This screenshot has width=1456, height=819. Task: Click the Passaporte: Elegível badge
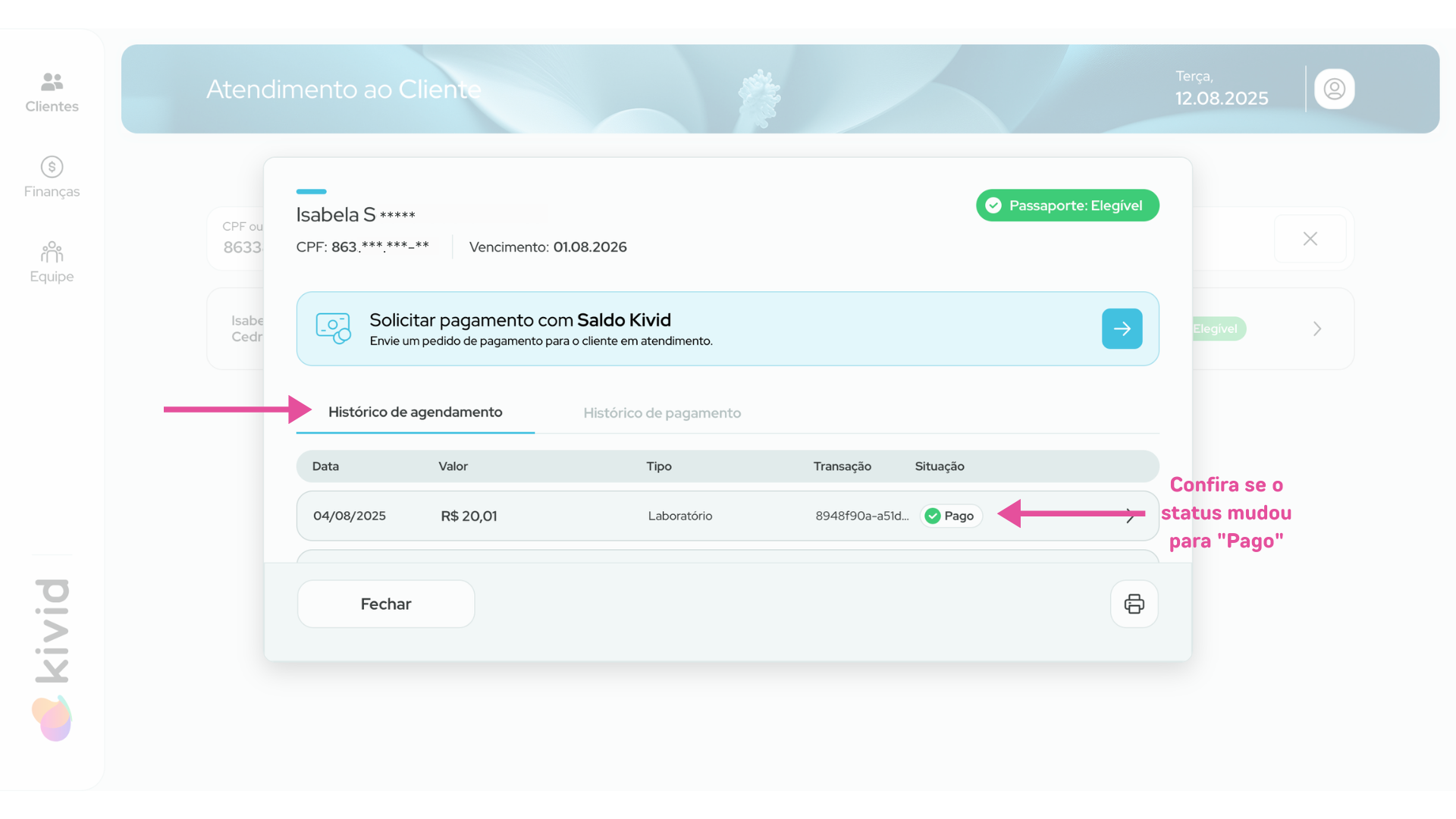click(1067, 206)
